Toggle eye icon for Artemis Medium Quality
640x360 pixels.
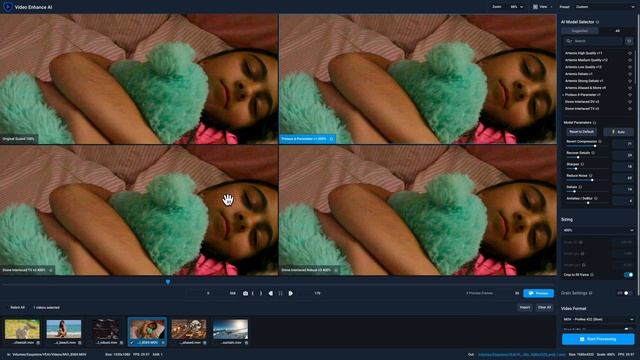coord(630,60)
